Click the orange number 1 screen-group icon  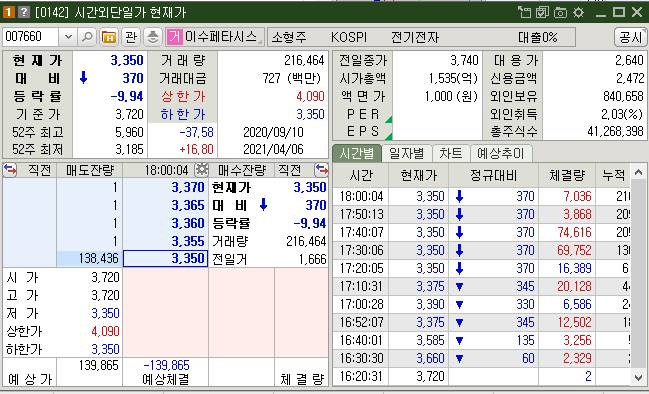pyautogui.click(x=8, y=12)
